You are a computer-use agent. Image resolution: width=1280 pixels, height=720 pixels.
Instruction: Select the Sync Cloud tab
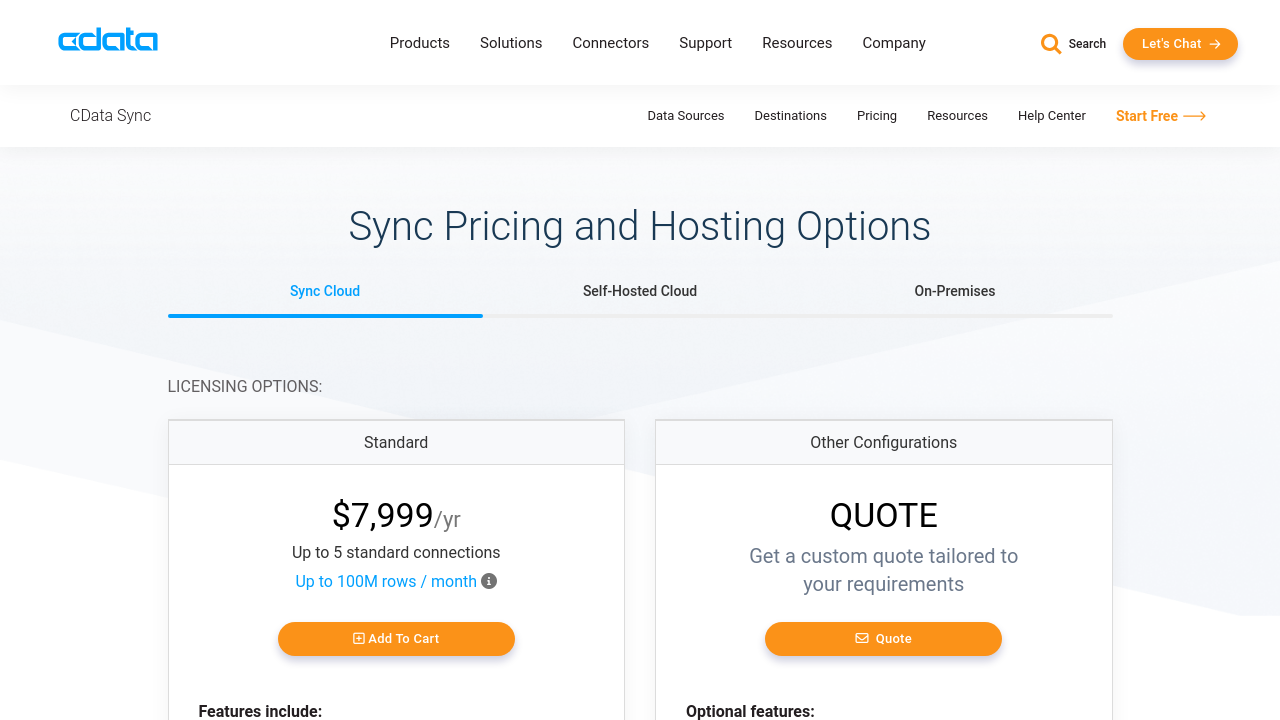tap(325, 291)
